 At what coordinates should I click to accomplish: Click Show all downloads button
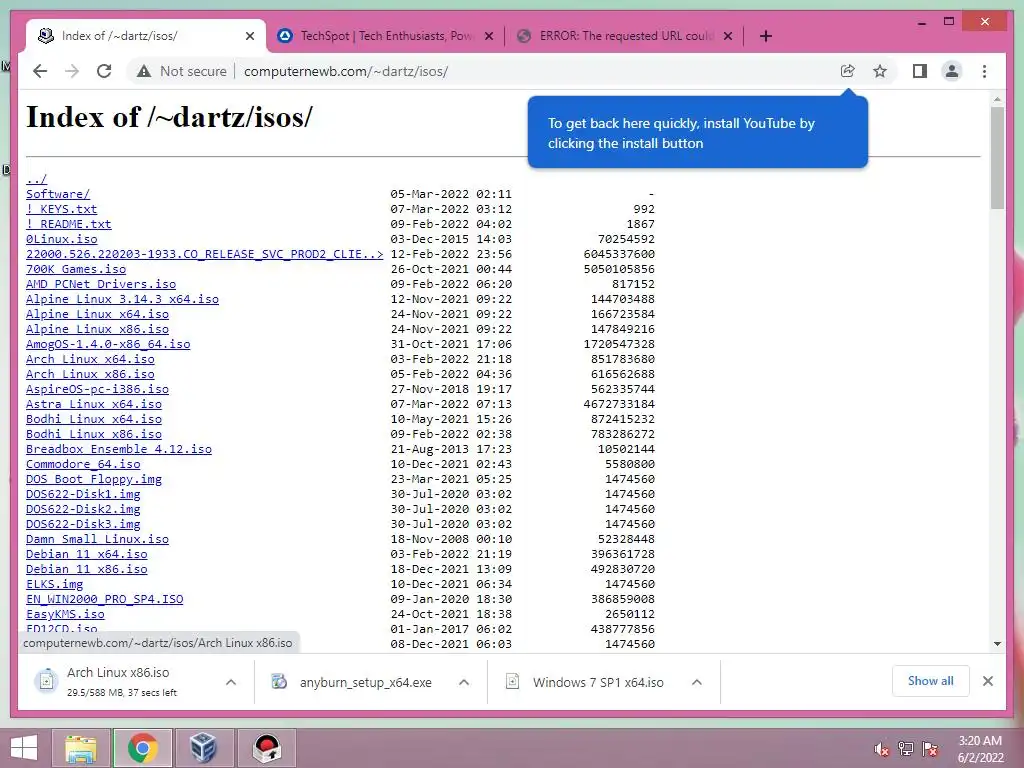pyautogui.click(x=931, y=681)
